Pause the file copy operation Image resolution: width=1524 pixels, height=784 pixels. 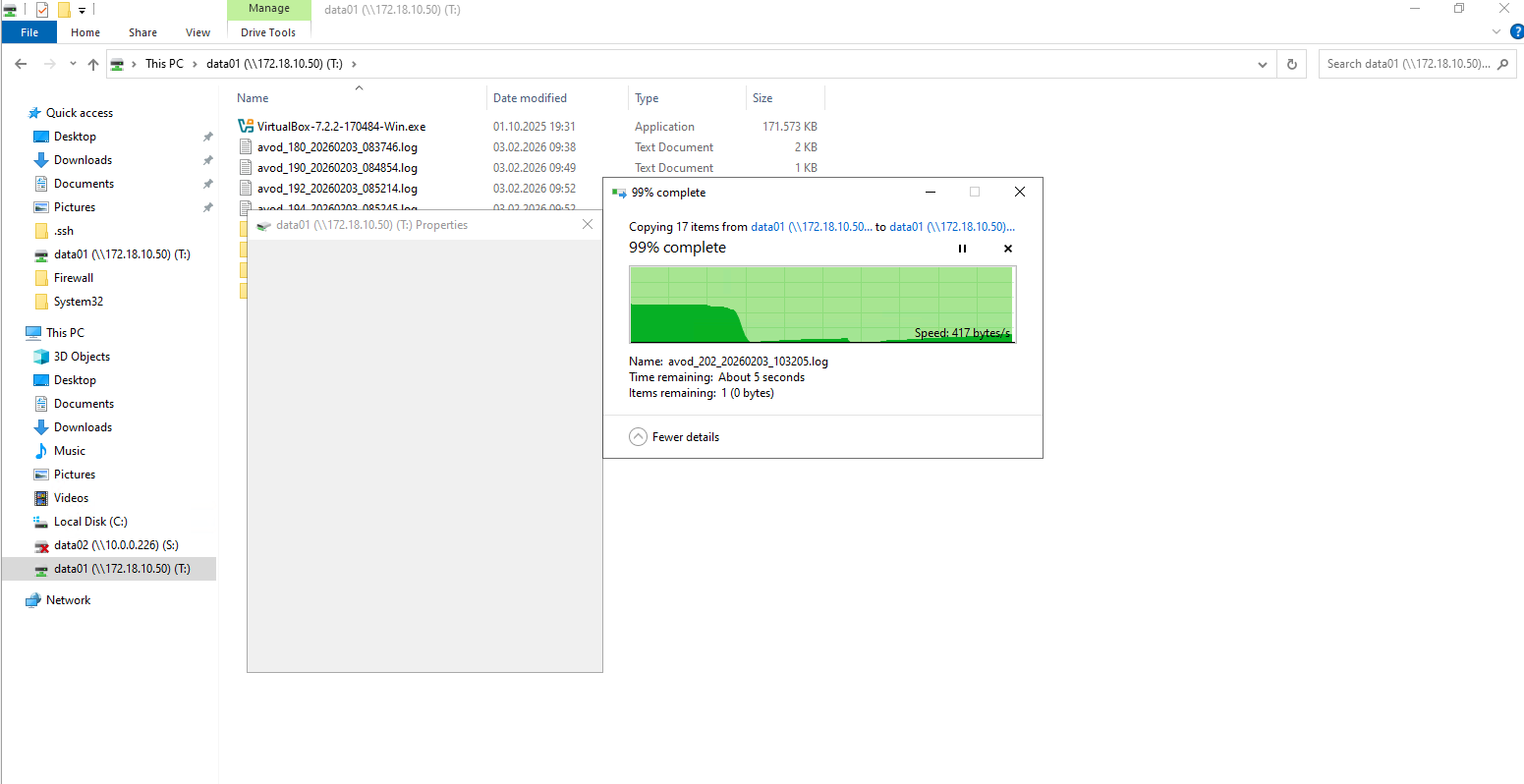tap(962, 249)
